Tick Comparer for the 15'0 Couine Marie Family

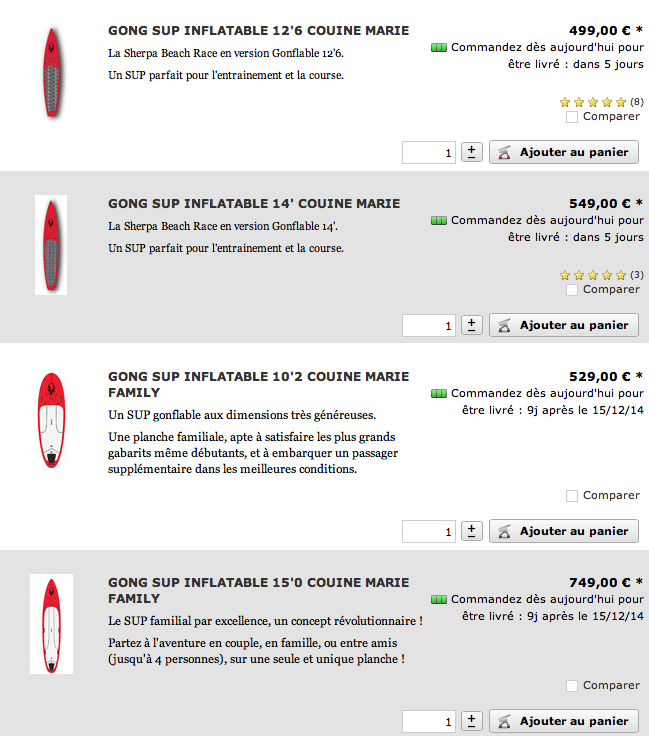click(x=572, y=686)
